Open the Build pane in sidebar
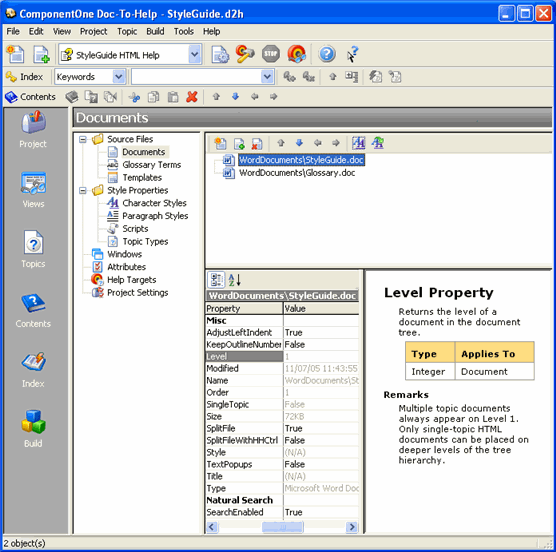 pos(33,428)
